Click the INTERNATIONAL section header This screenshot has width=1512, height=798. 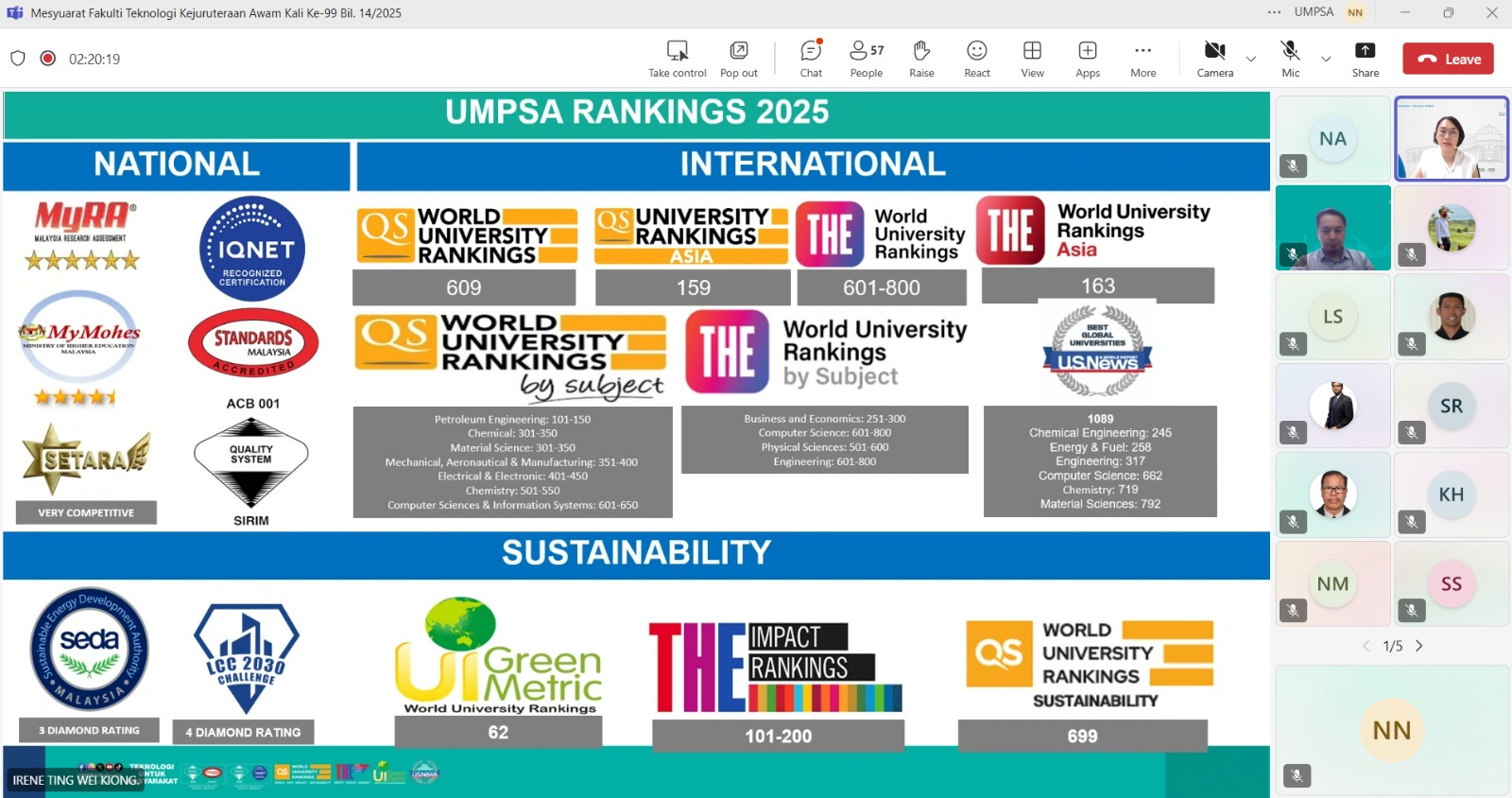point(813,165)
